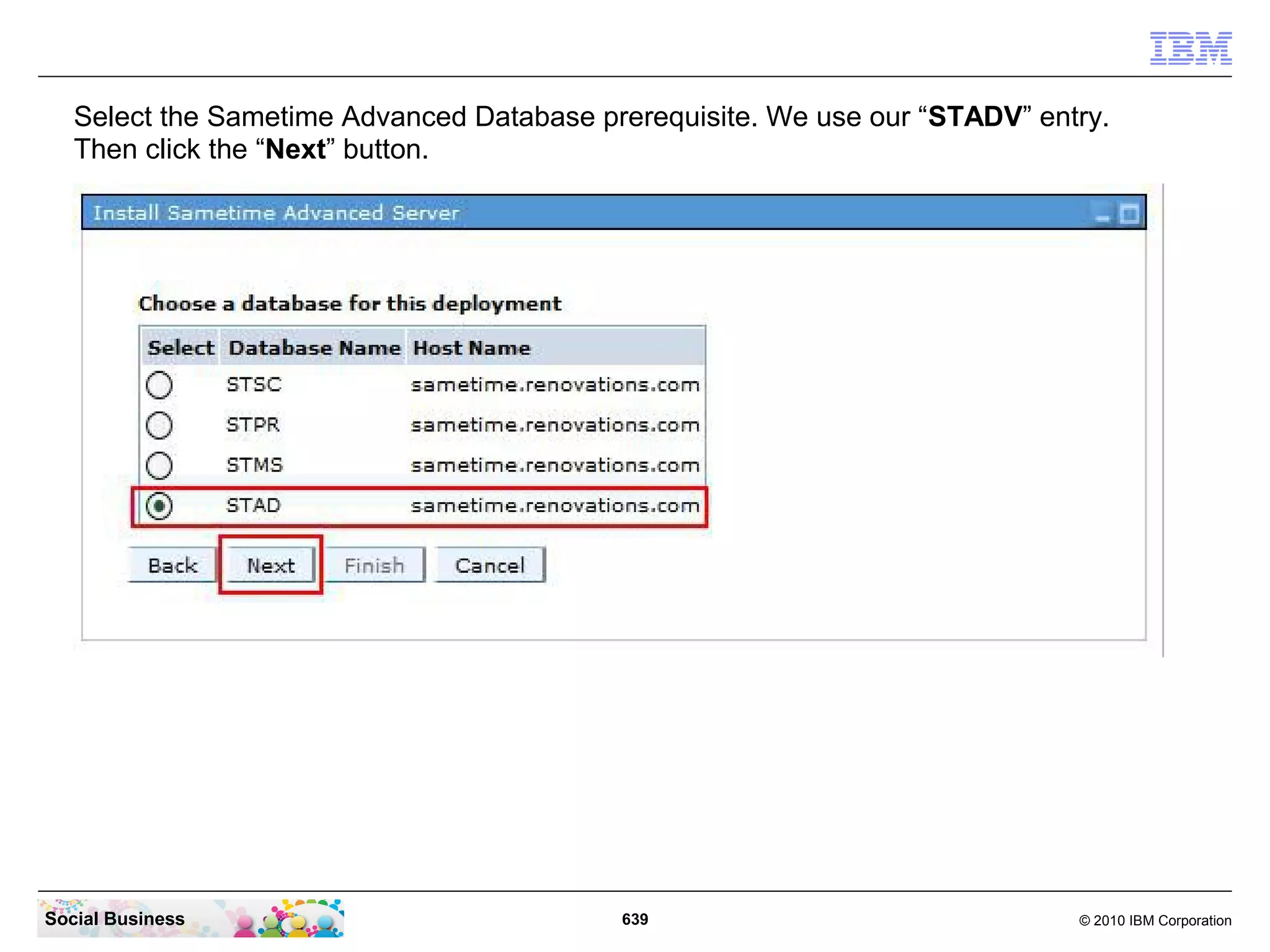Click the Next button
This screenshot has width=1270, height=952.
pyautogui.click(x=270, y=565)
